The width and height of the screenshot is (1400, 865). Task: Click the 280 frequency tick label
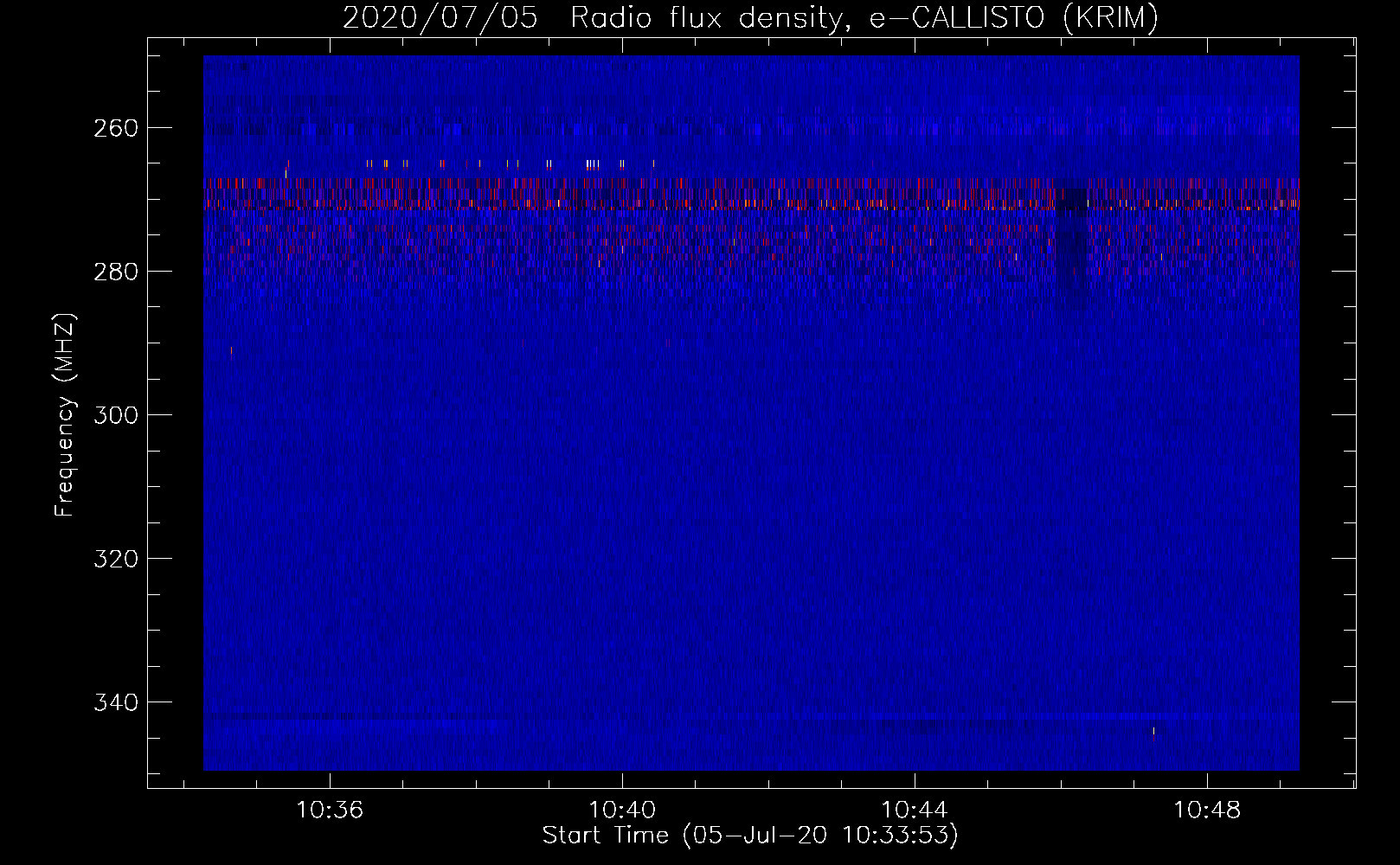point(115,272)
